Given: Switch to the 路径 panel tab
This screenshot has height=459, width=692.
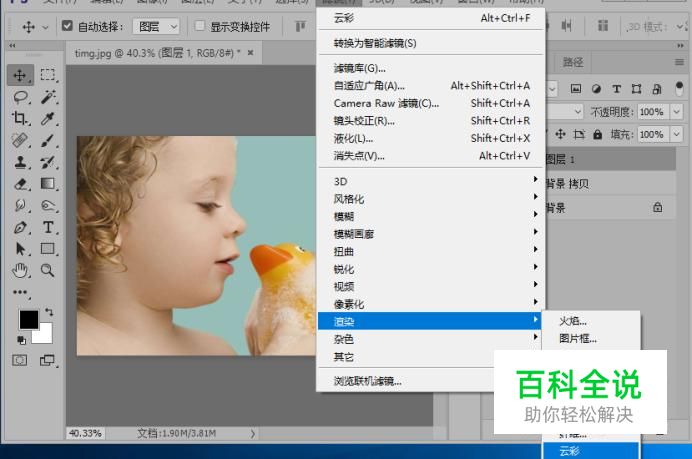Looking at the screenshot, I should click(573, 62).
